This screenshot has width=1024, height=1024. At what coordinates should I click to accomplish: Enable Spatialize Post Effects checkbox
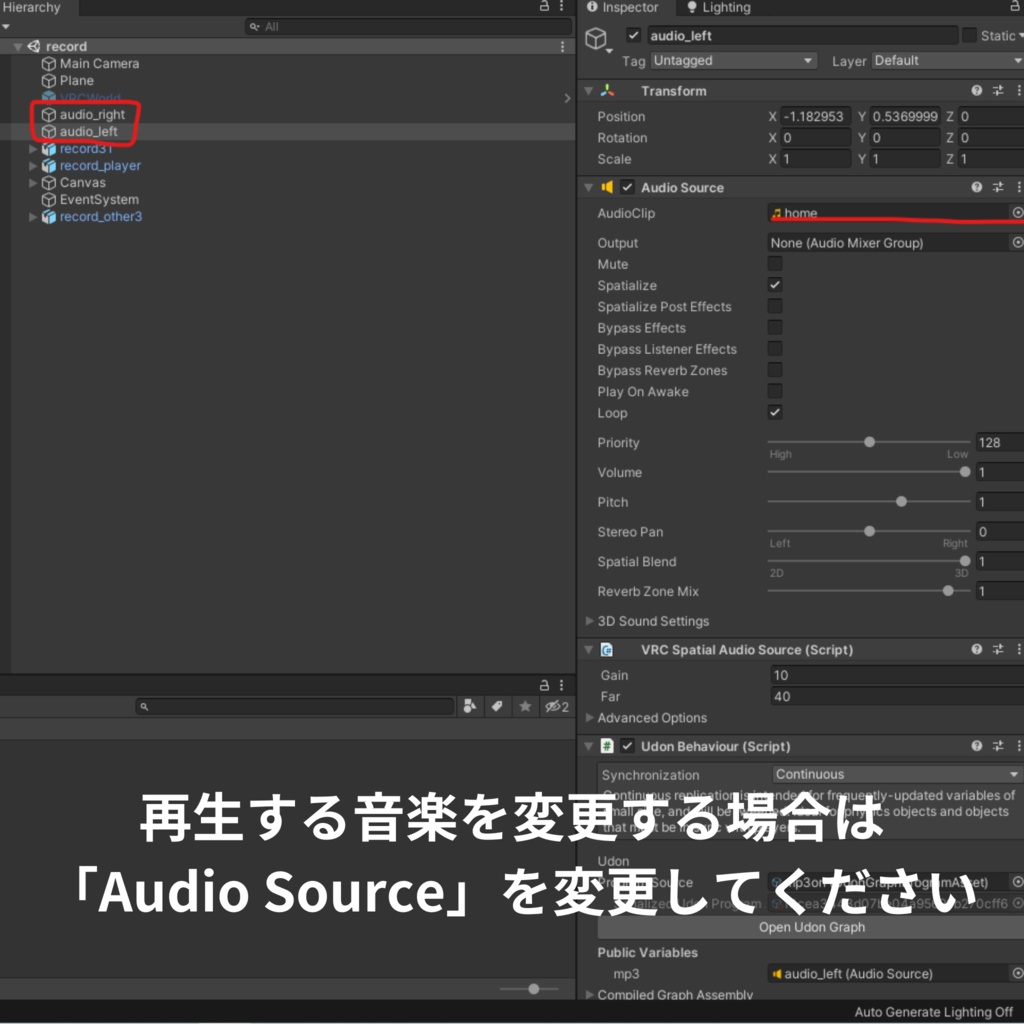[775, 306]
